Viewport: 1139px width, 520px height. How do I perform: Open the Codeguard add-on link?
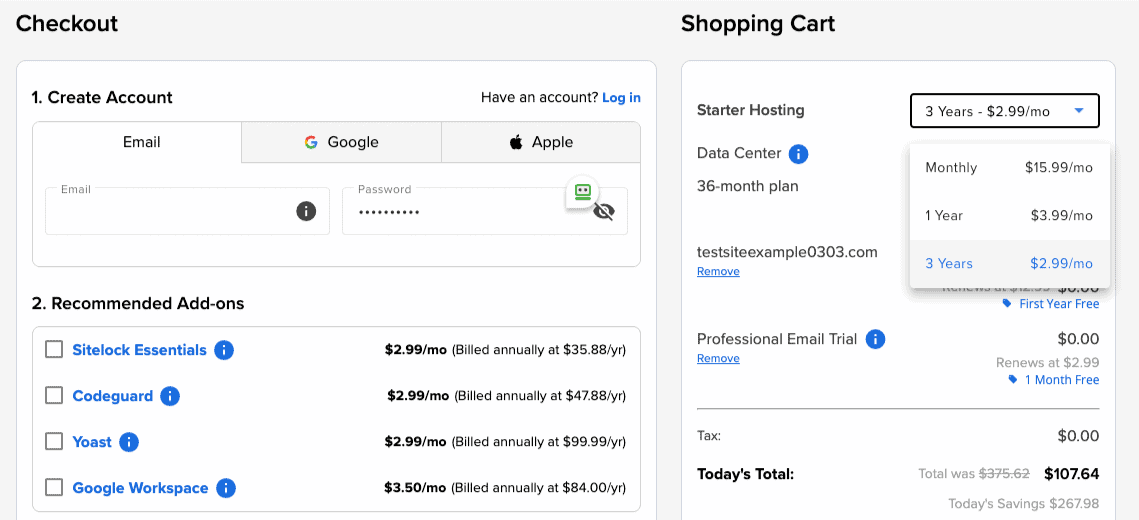(x=113, y=396)
